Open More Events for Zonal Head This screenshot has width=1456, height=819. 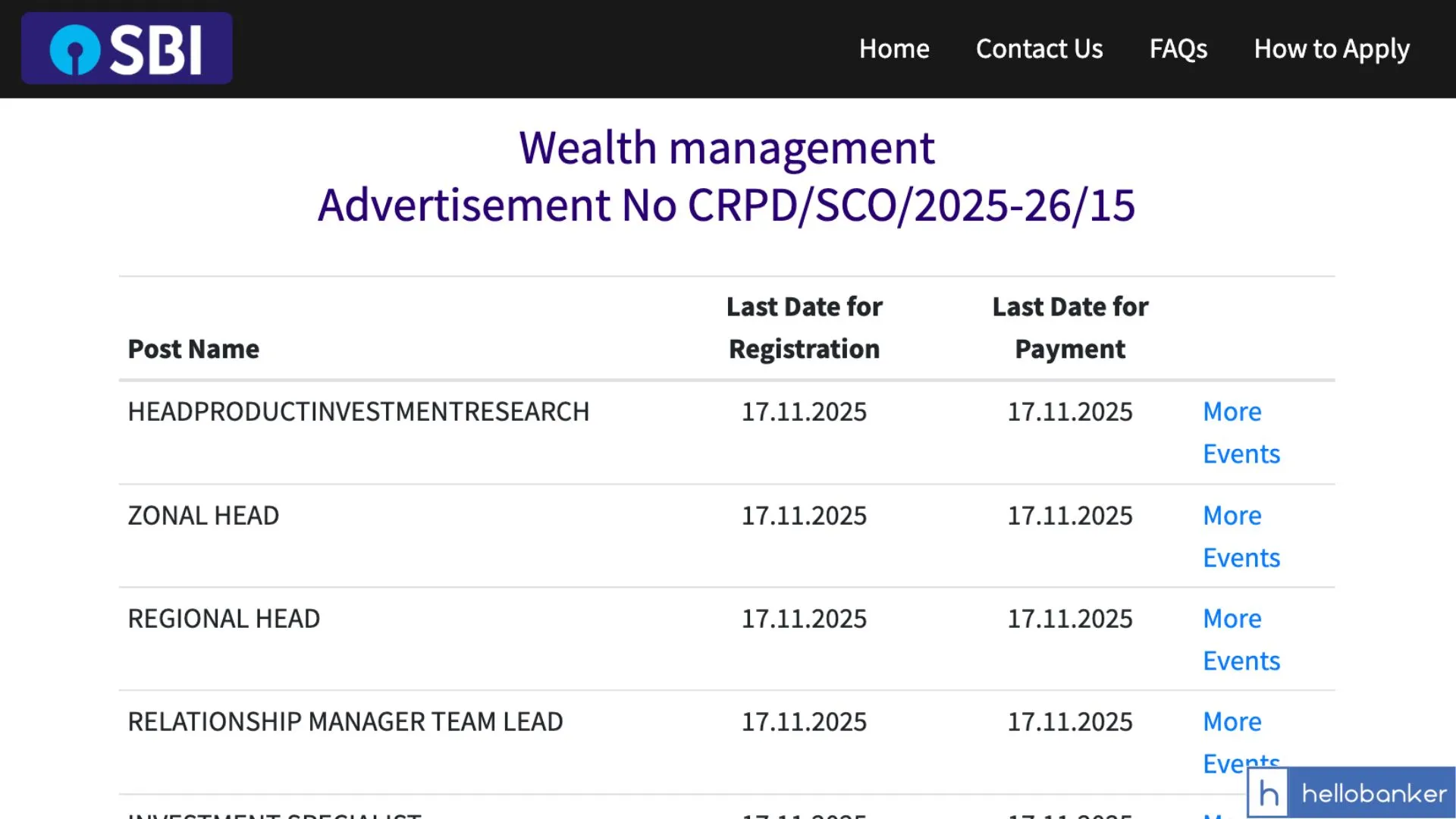coord(1241,536)
